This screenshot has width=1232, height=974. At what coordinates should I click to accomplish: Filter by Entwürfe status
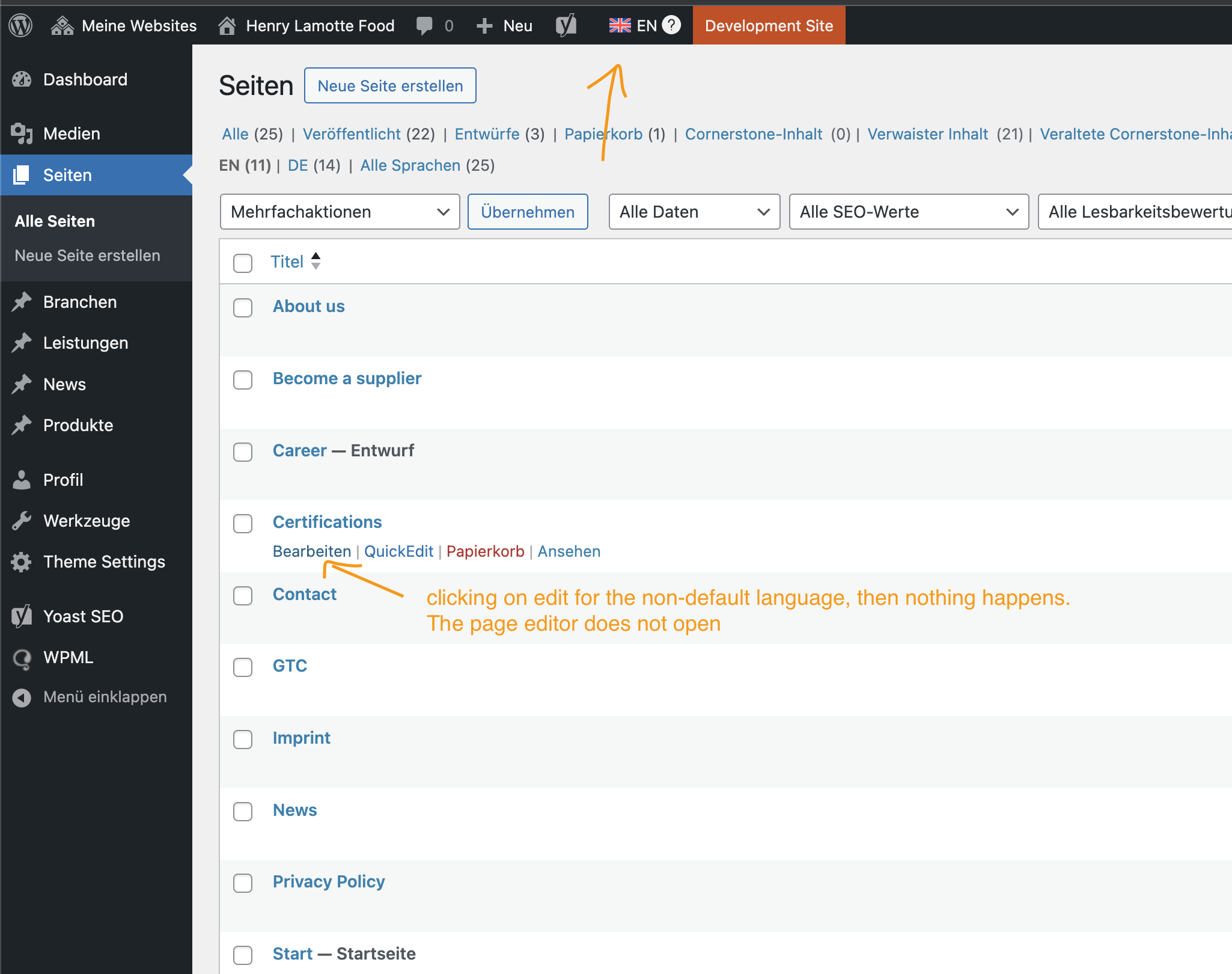(x=487, y=134)
